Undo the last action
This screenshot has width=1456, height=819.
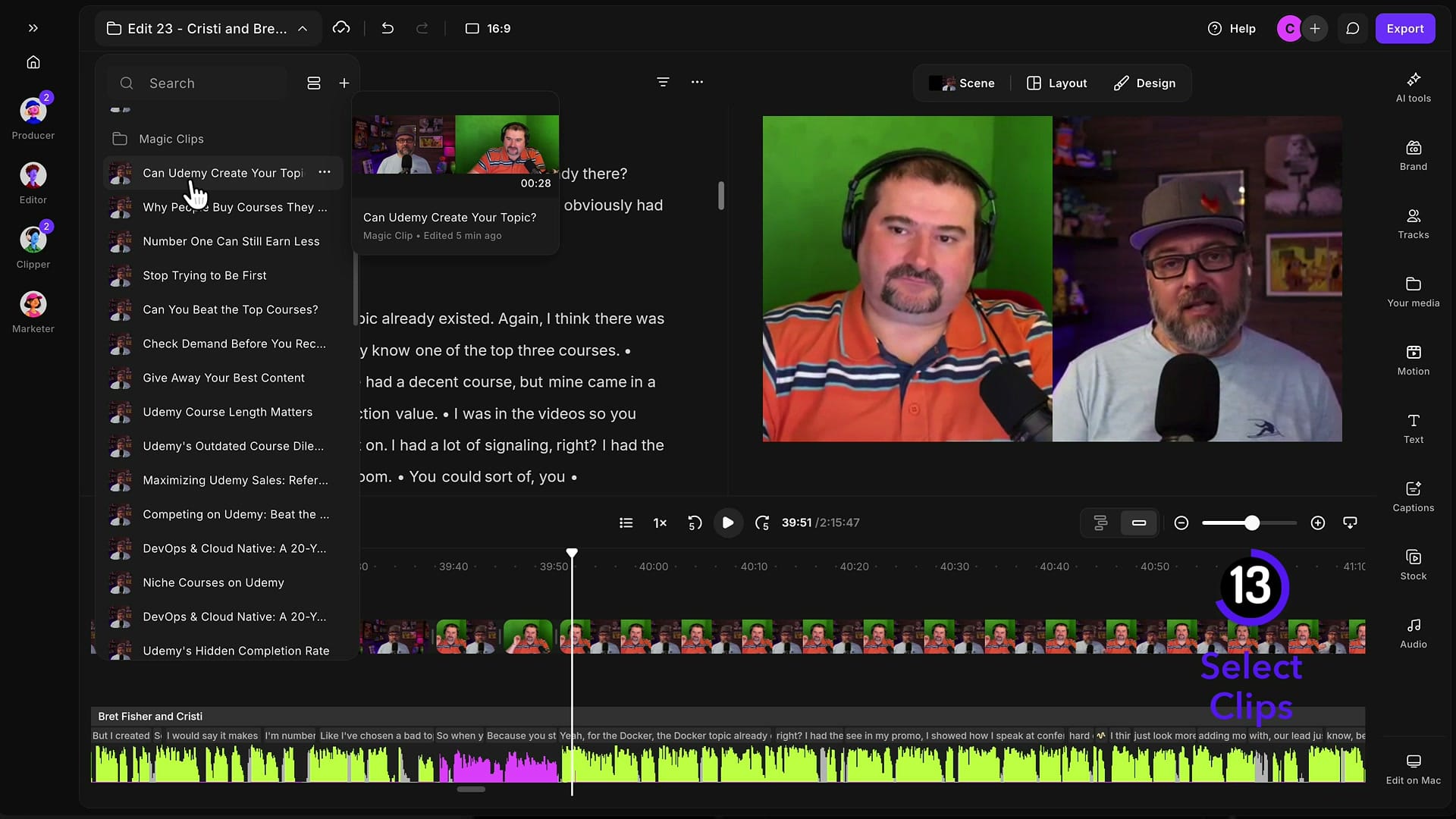(388, 28)
